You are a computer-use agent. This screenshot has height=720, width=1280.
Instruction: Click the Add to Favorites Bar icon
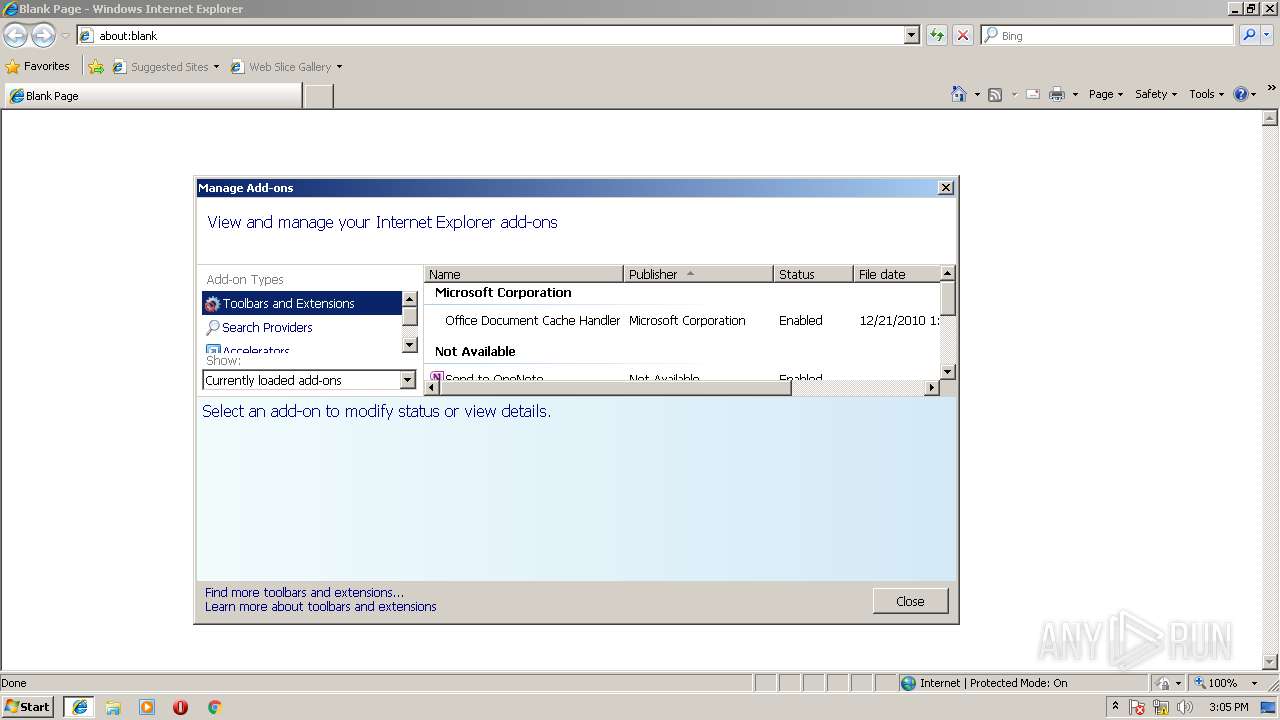(x=95, y=67)
